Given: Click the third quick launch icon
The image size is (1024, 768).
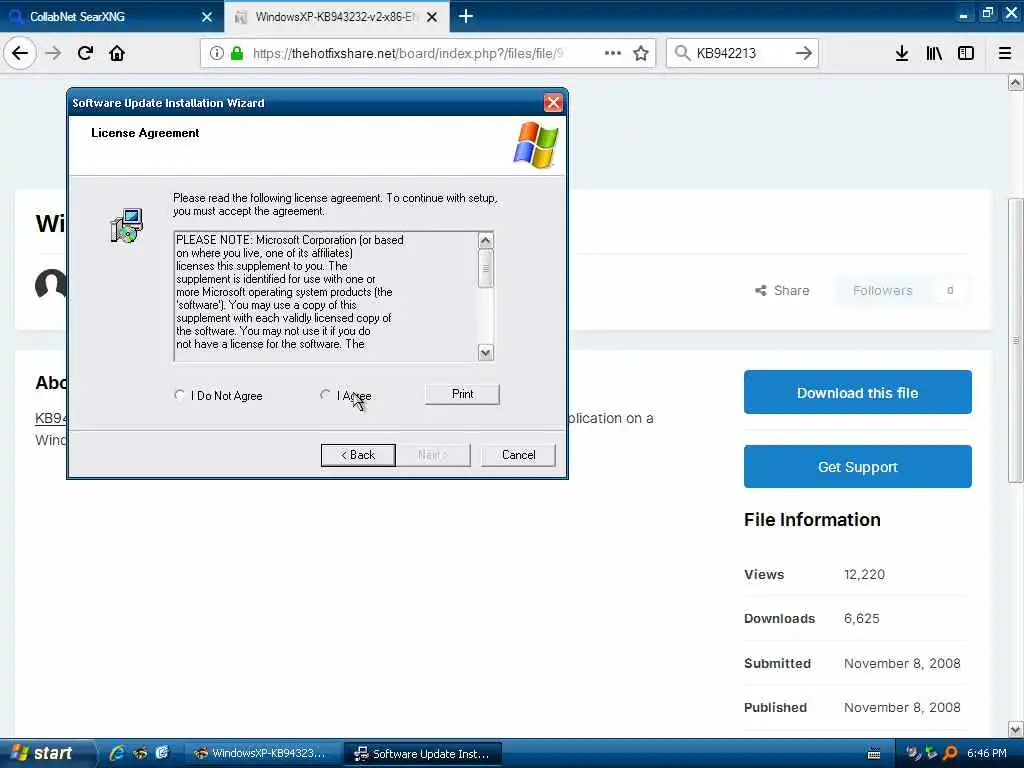Looking at the screenshot, I should click(162, 753).
